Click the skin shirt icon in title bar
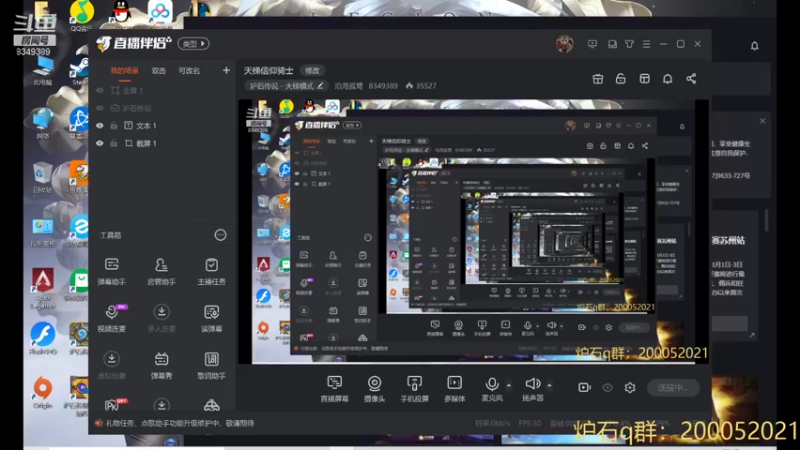Viewport: 800px width, 450px height. tap(629, 44)
